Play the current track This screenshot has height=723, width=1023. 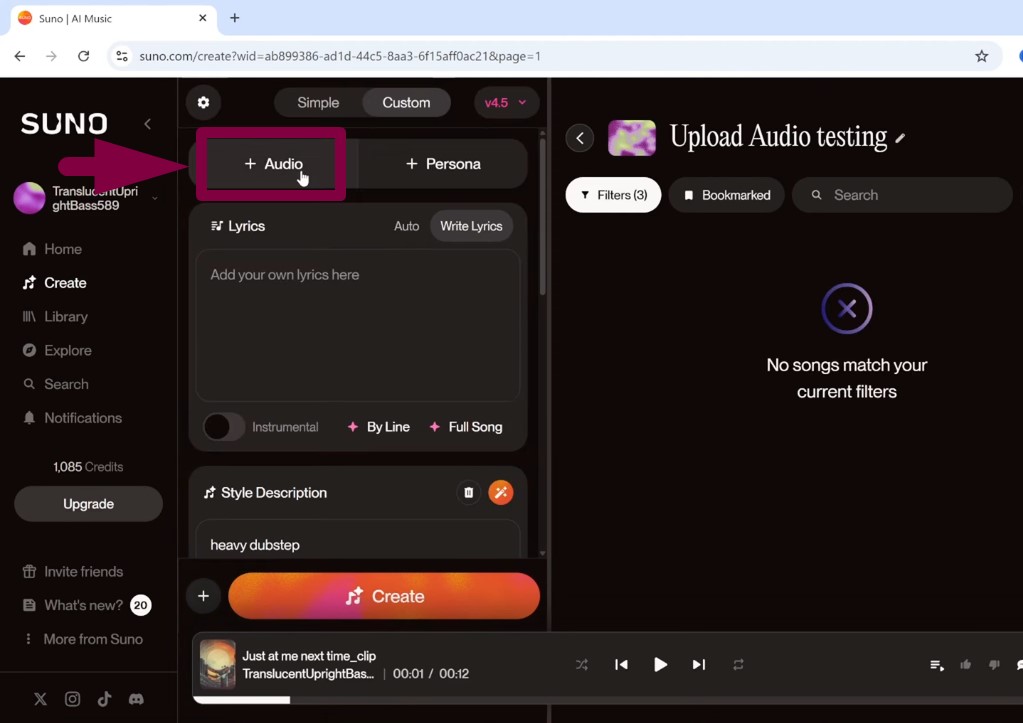660,665
